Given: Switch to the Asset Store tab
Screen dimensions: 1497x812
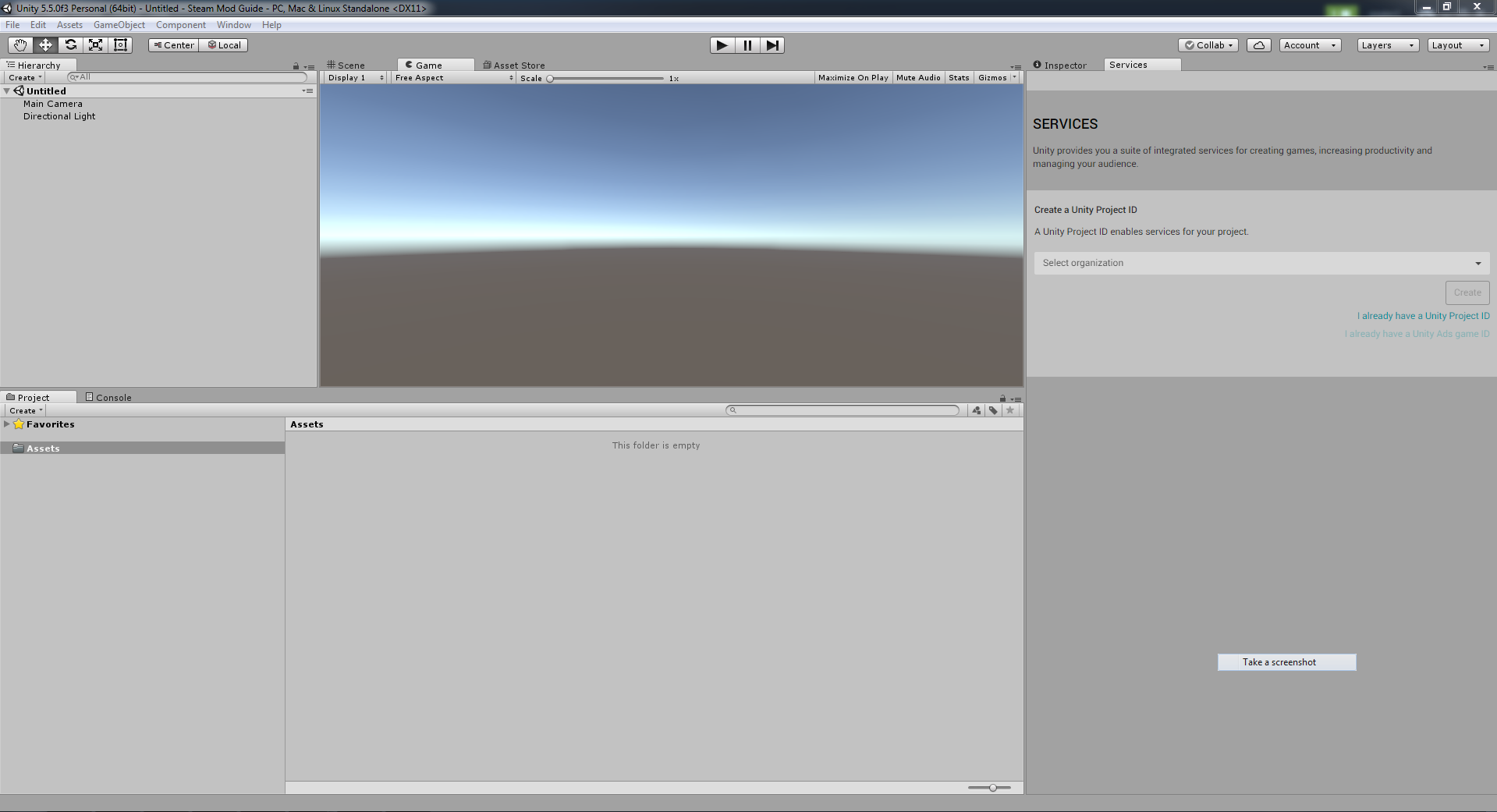Looking at the screenshot, I should click(x=514, y=66).
